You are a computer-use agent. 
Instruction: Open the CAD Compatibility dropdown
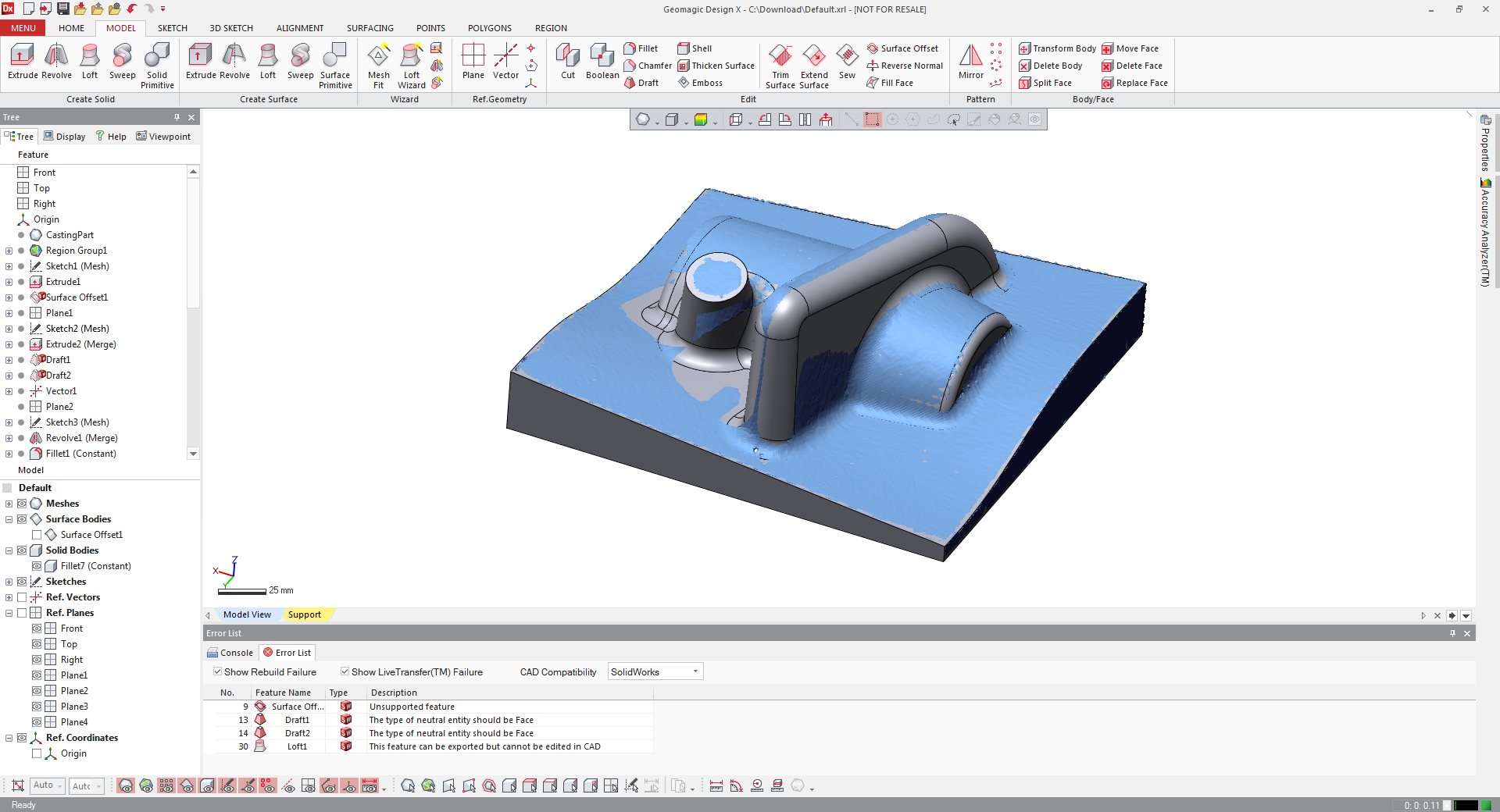coord(655,671)
